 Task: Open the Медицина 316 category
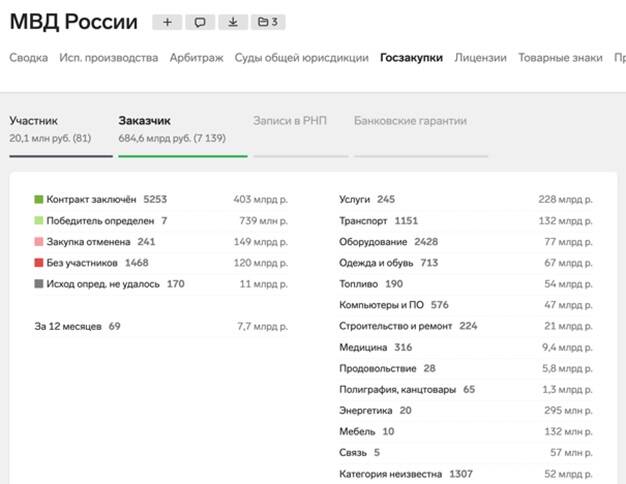[x=466, y=347]
